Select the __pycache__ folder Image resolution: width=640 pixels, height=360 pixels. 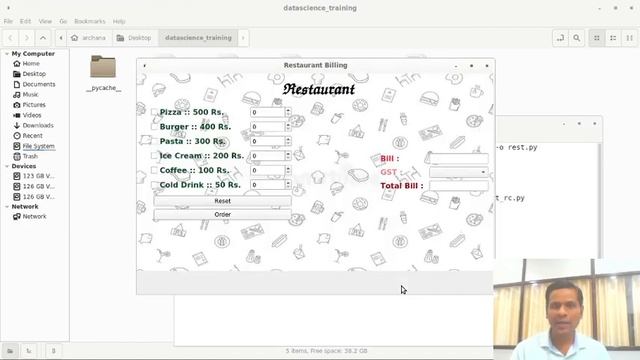coord(103,73)
